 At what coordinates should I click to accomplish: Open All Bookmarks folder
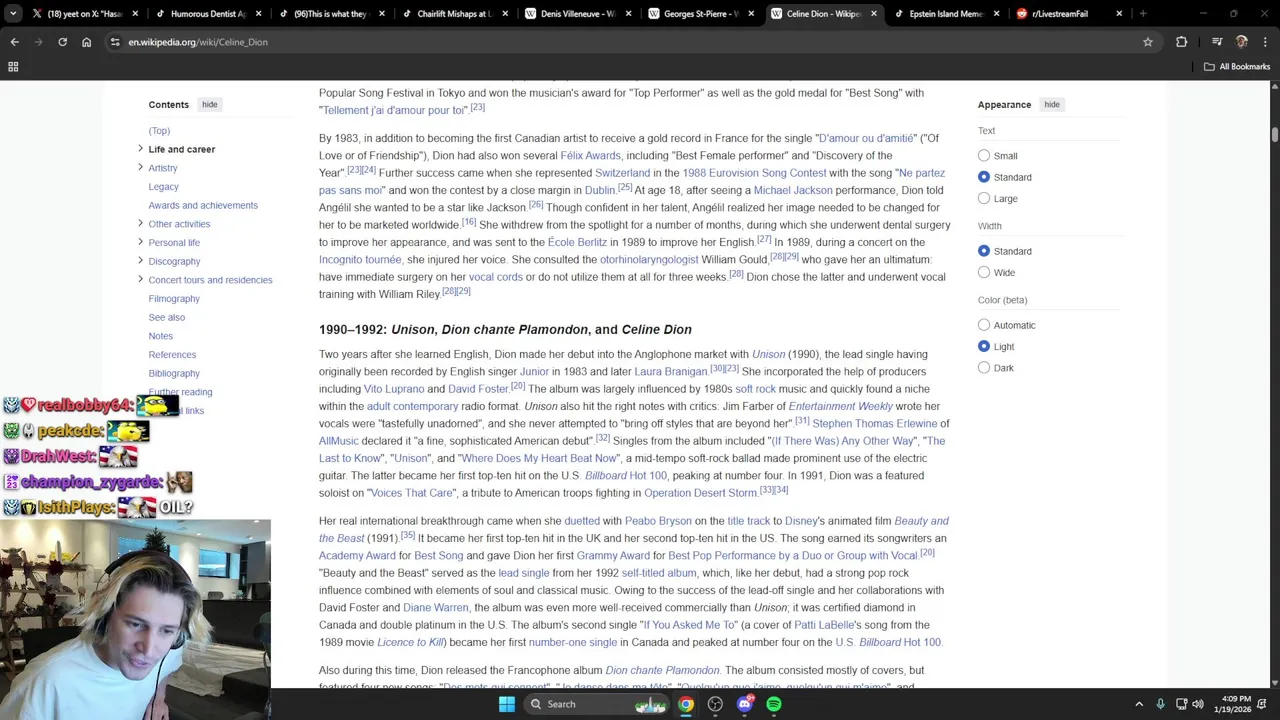tap(1237, 67)
